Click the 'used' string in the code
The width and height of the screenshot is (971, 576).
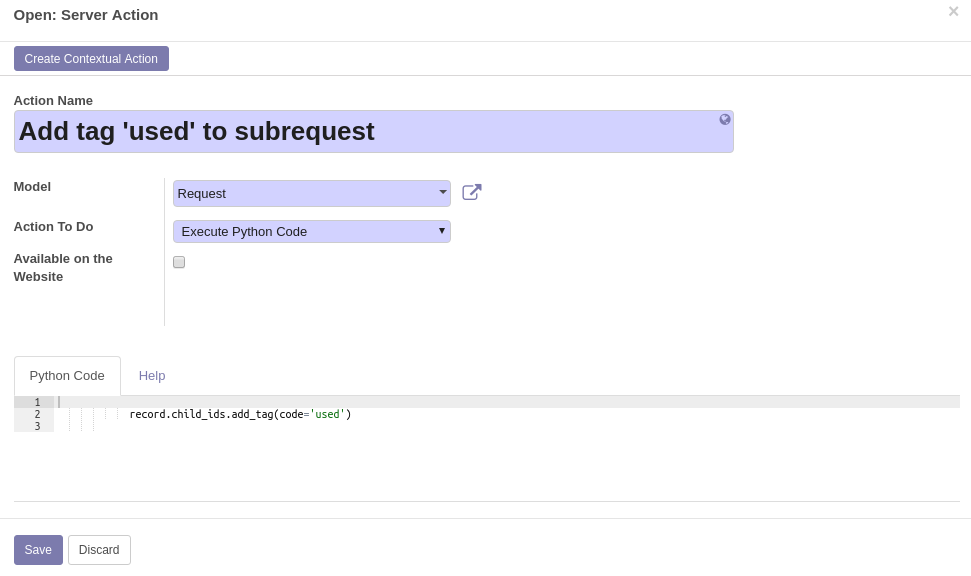[328, 414]
